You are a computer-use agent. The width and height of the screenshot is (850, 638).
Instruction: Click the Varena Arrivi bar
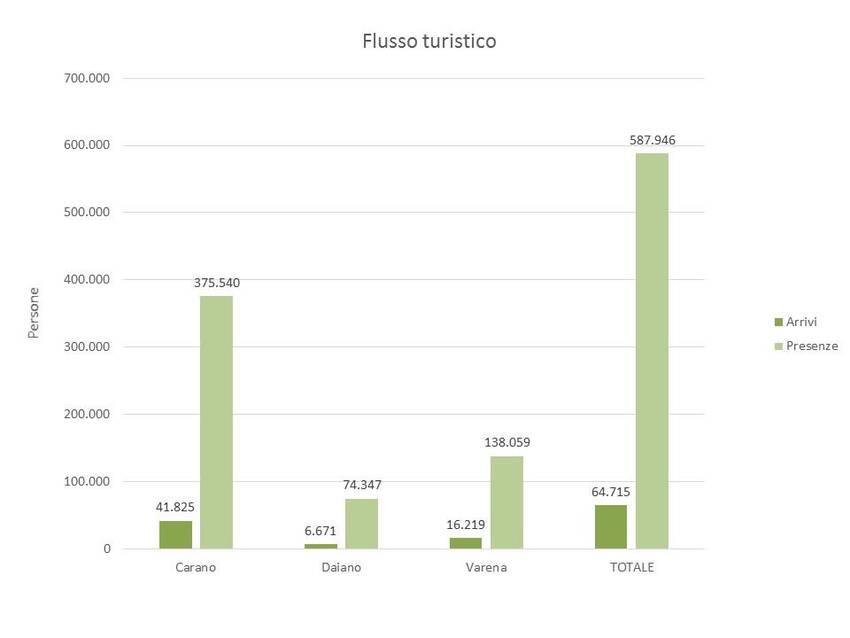pos(465,543)
